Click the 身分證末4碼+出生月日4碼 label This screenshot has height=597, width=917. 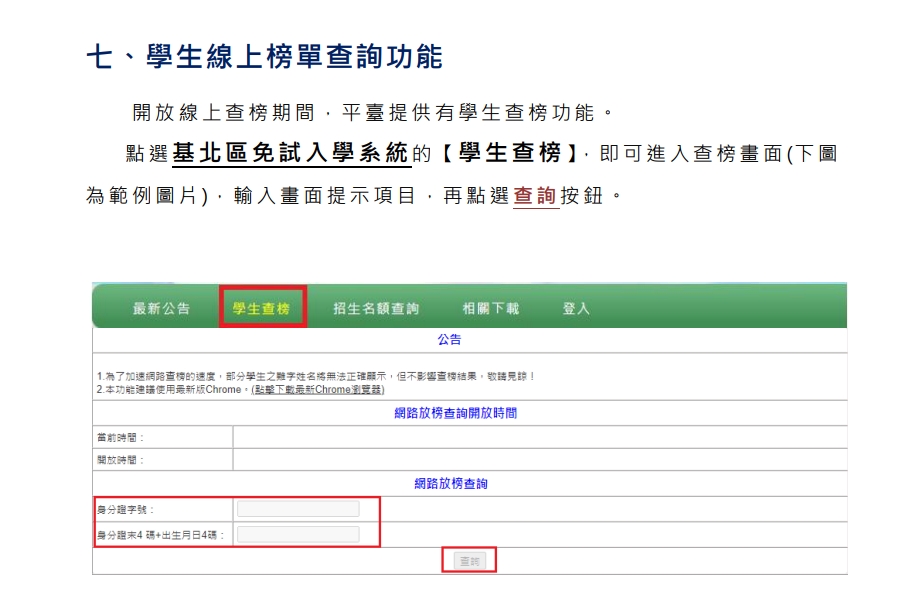coord(161,535)
